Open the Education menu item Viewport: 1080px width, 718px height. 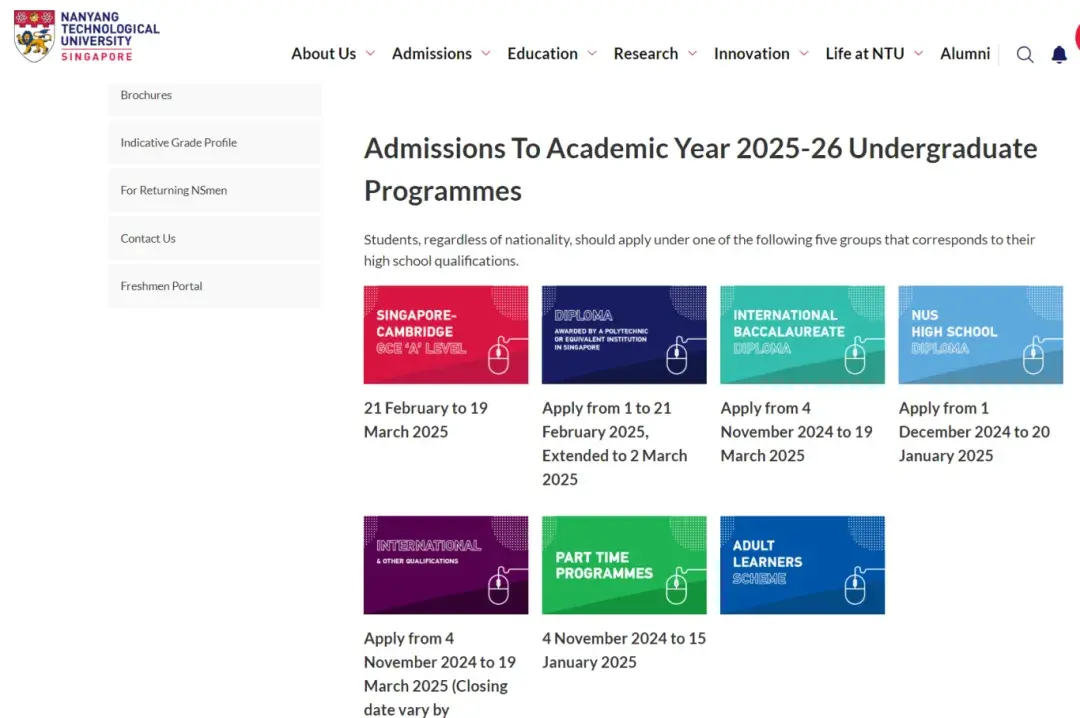click(x=542, y=54)
